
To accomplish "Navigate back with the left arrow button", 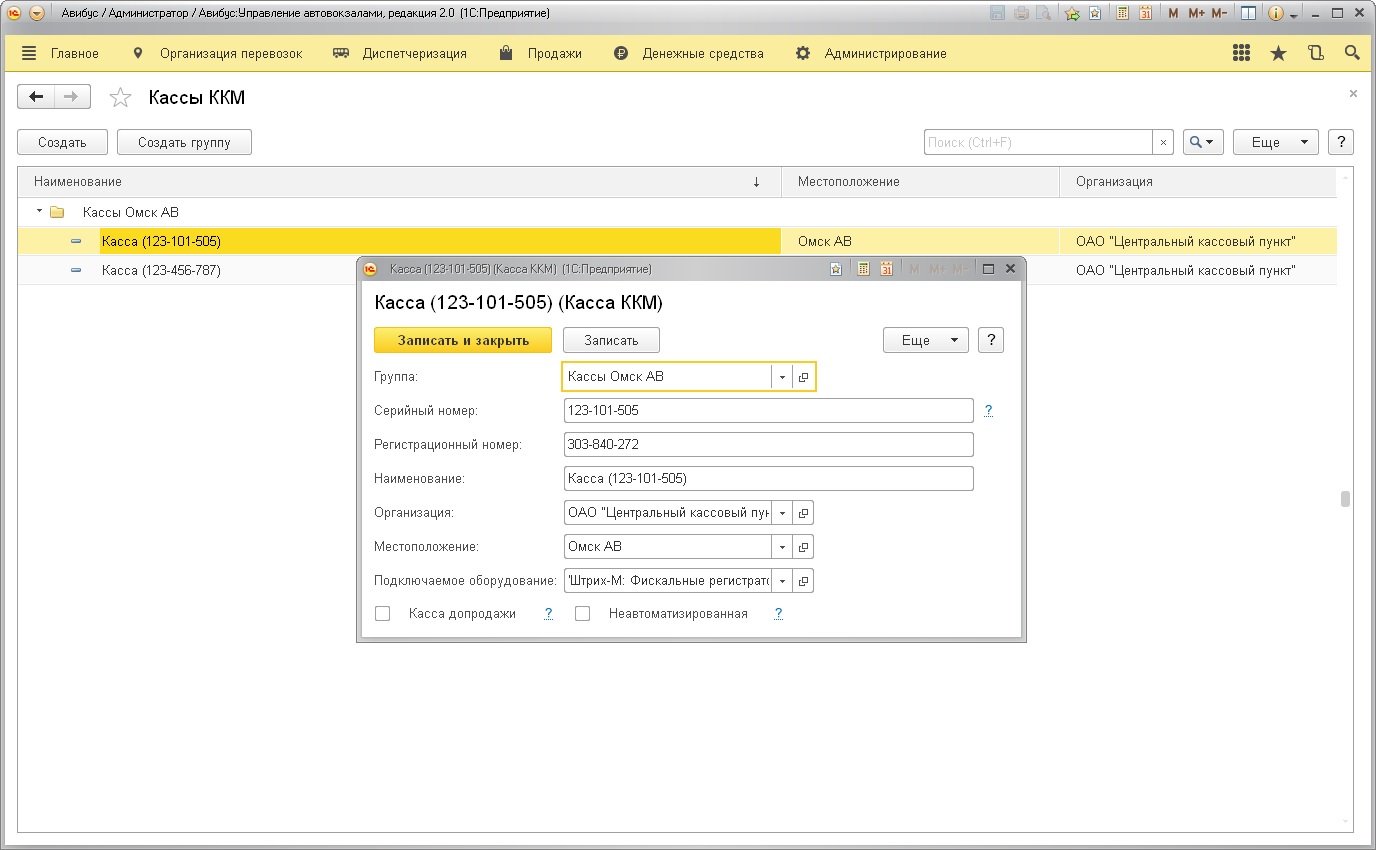I will [x=37, y=97].
